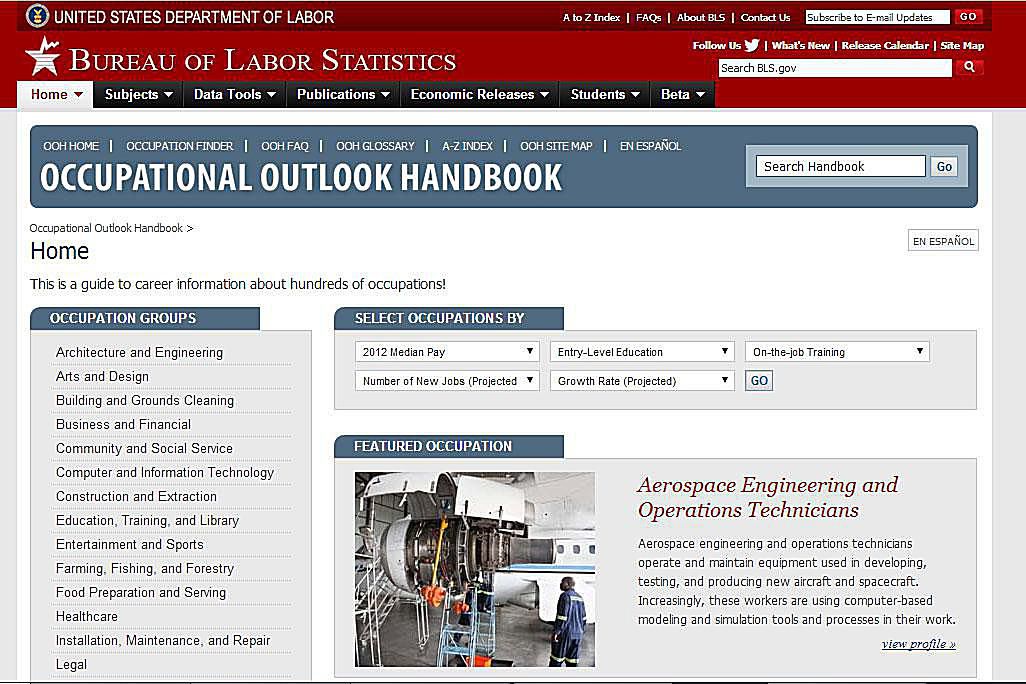Open the FAQs link in header
The image size is (1026, 684).
(x=648, y=18)
